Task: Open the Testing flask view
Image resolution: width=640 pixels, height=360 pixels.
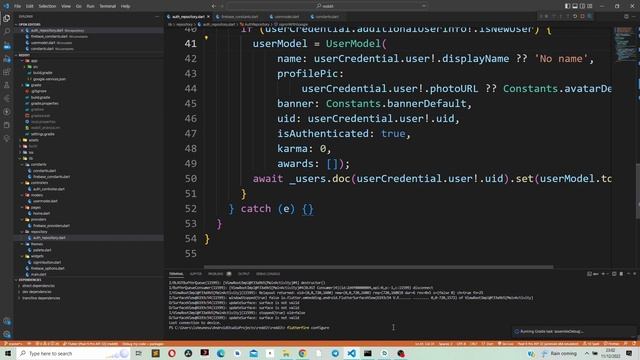Action: tap(7, 85)
